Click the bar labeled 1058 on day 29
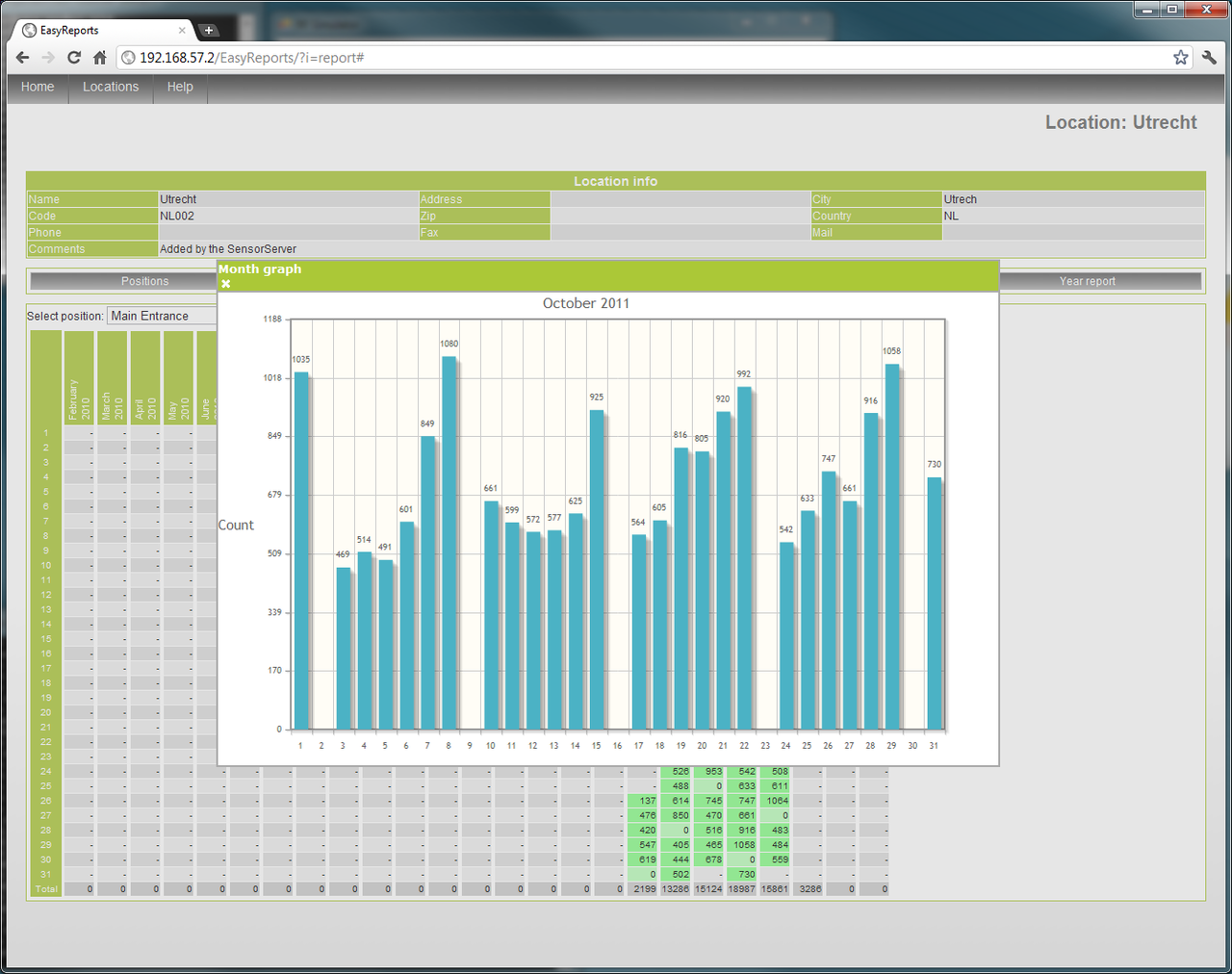 pos(892,547)
